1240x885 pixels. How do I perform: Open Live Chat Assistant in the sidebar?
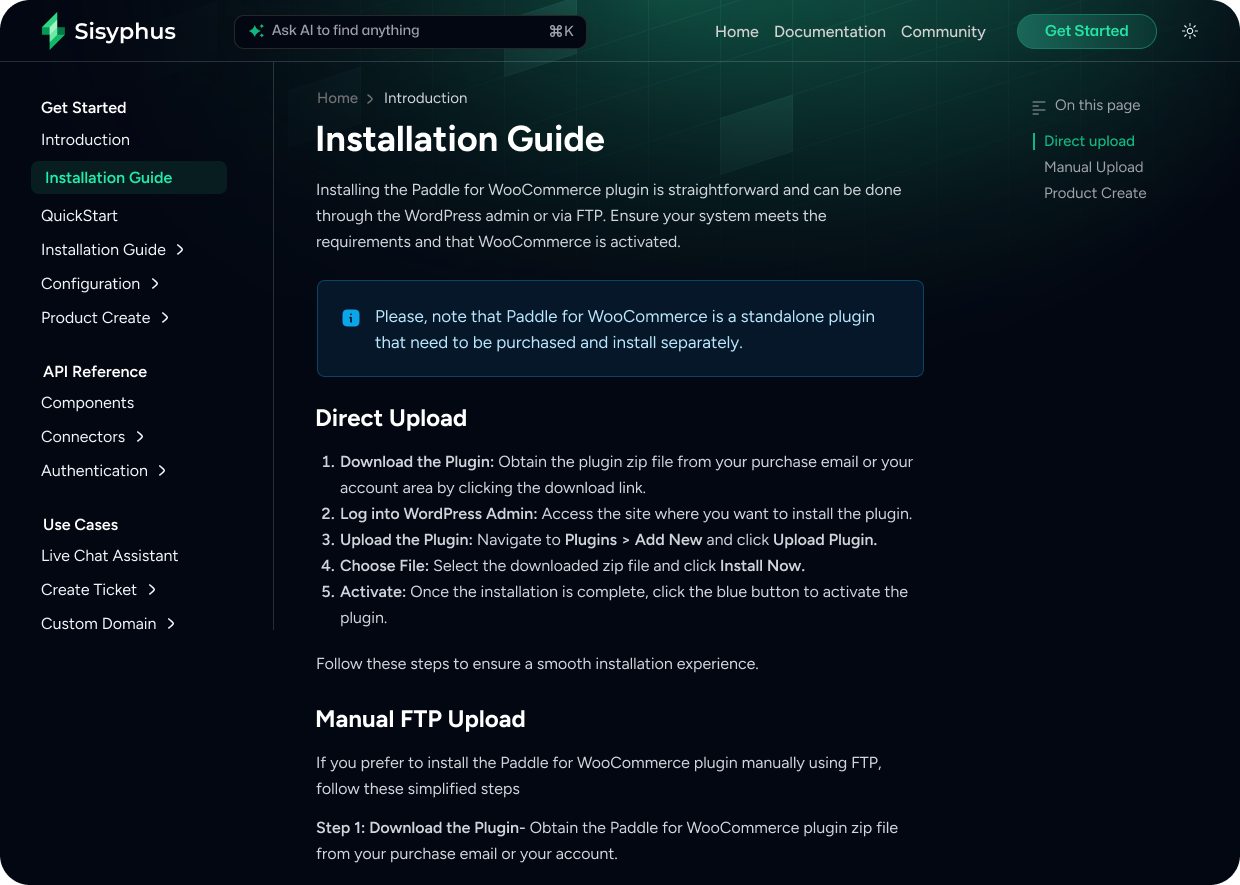tap(110, 556)
